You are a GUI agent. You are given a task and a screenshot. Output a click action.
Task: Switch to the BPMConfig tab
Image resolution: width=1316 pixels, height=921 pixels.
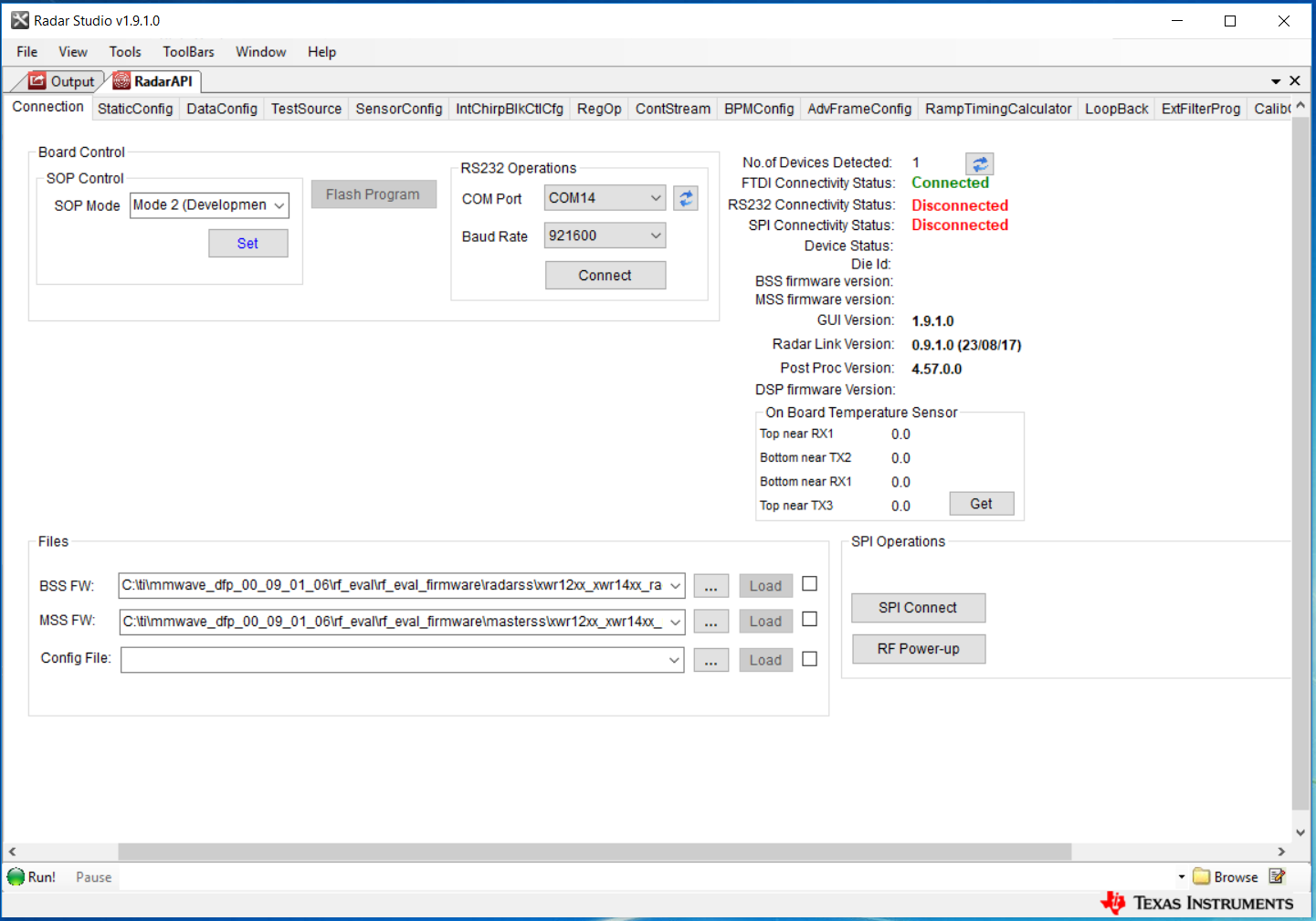coord(759,109)
